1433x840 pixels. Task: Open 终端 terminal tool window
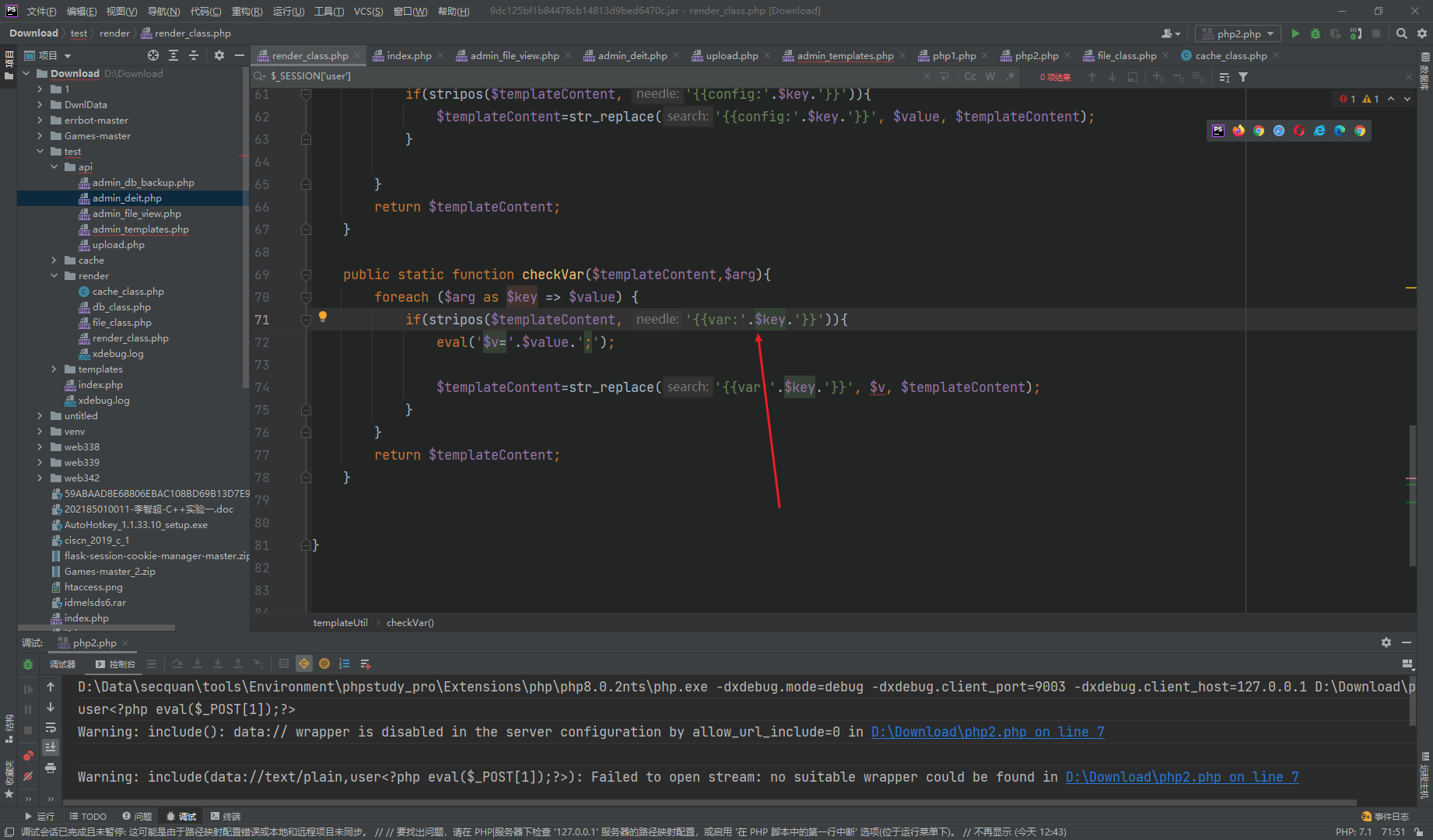226,816
